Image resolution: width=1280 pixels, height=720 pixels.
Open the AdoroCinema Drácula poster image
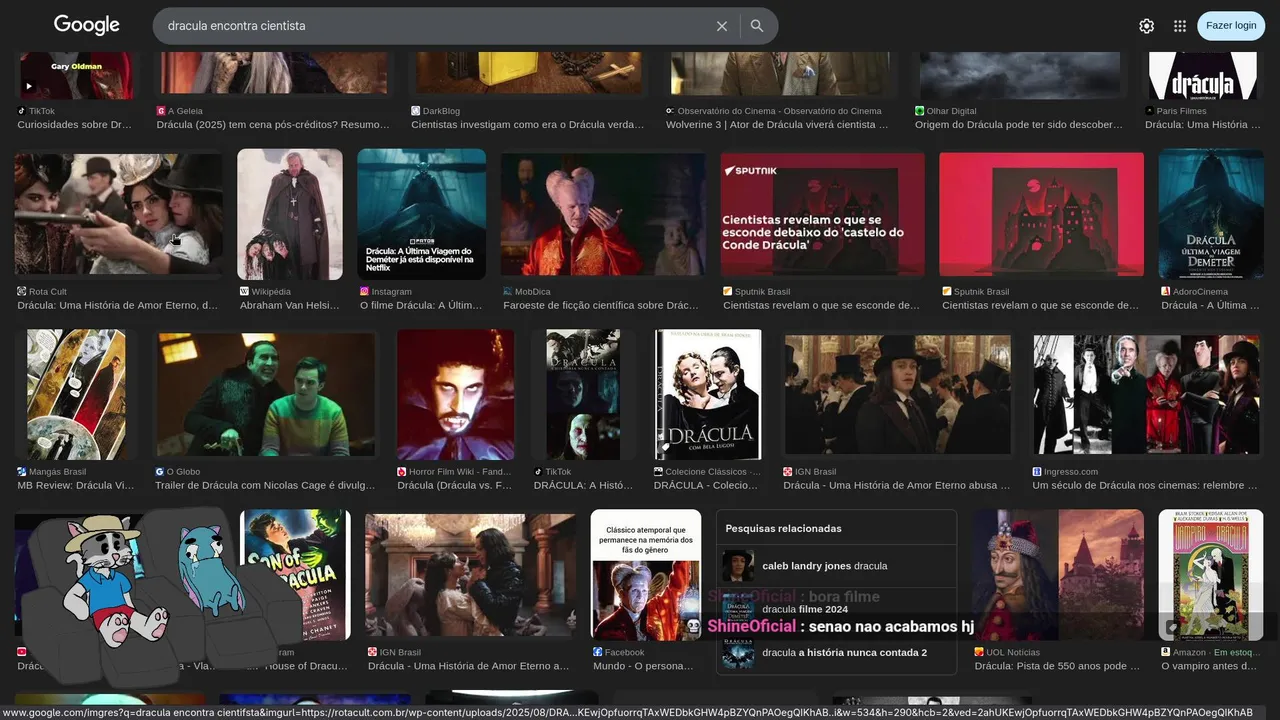coord(1211,214)
